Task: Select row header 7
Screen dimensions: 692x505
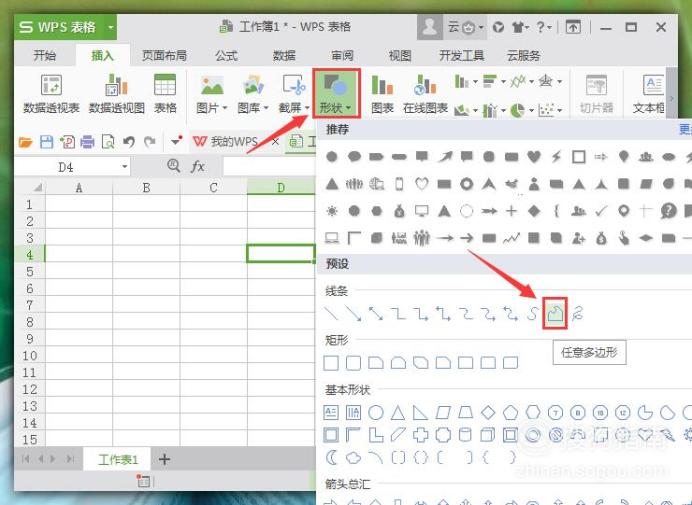Action: tap(30, 305)
